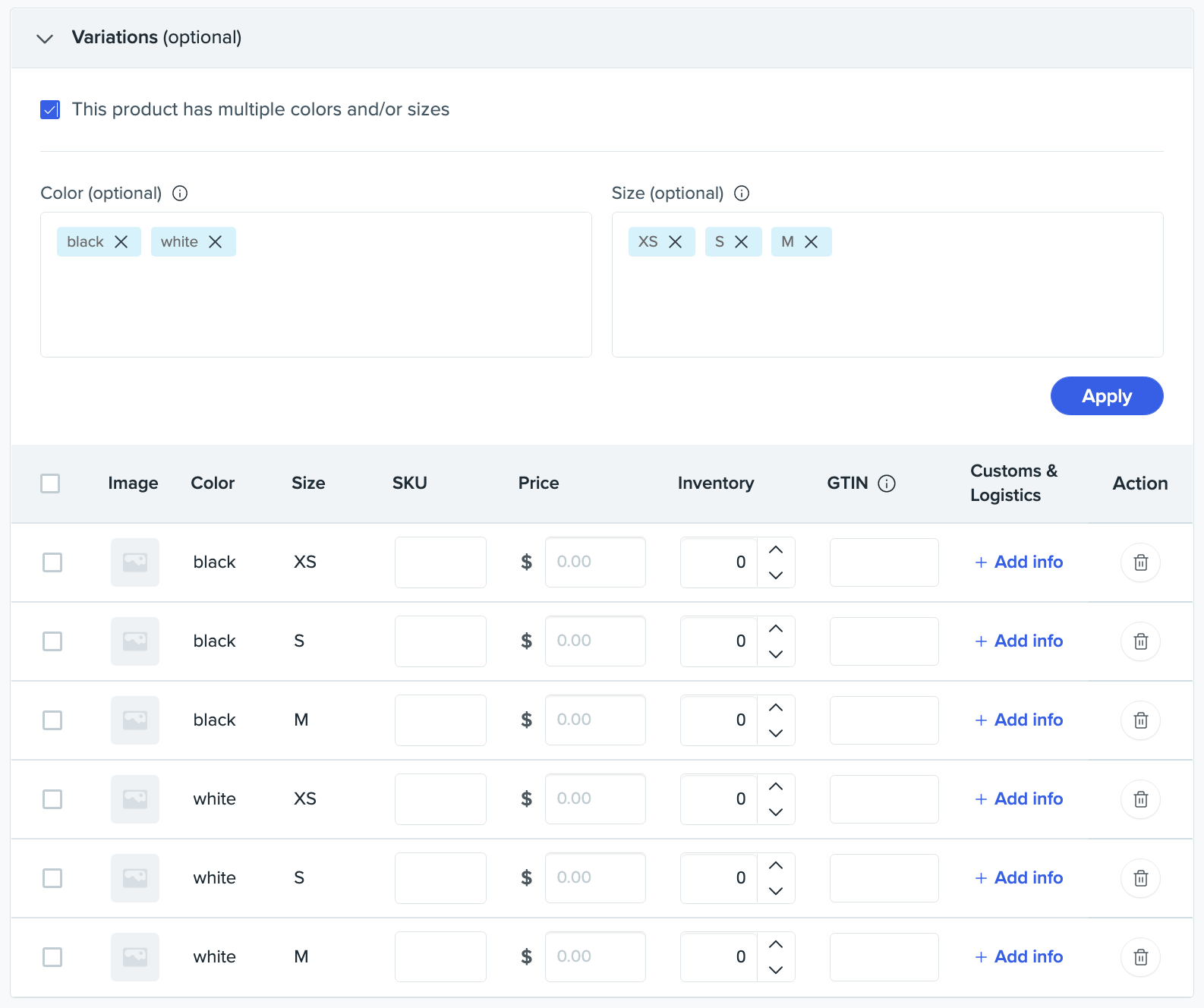Click info icon next to Color label
The width and height of the screenshot is (1204, 1008).
coord(180,194)
